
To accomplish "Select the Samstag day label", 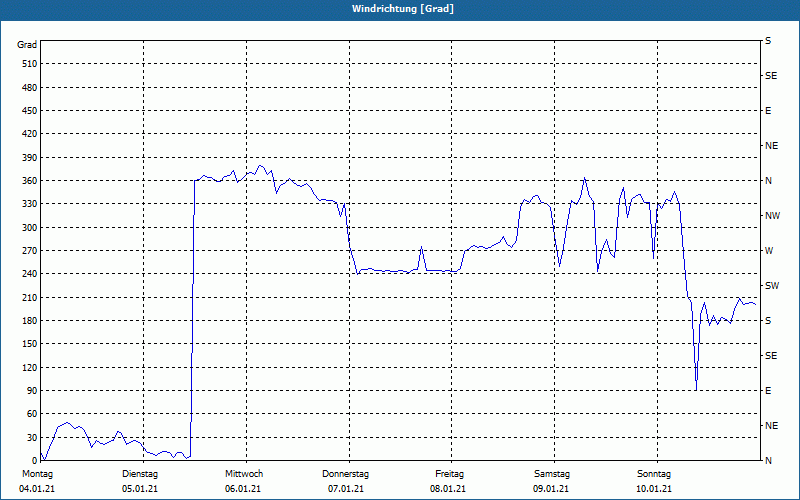I will point(552,474).
